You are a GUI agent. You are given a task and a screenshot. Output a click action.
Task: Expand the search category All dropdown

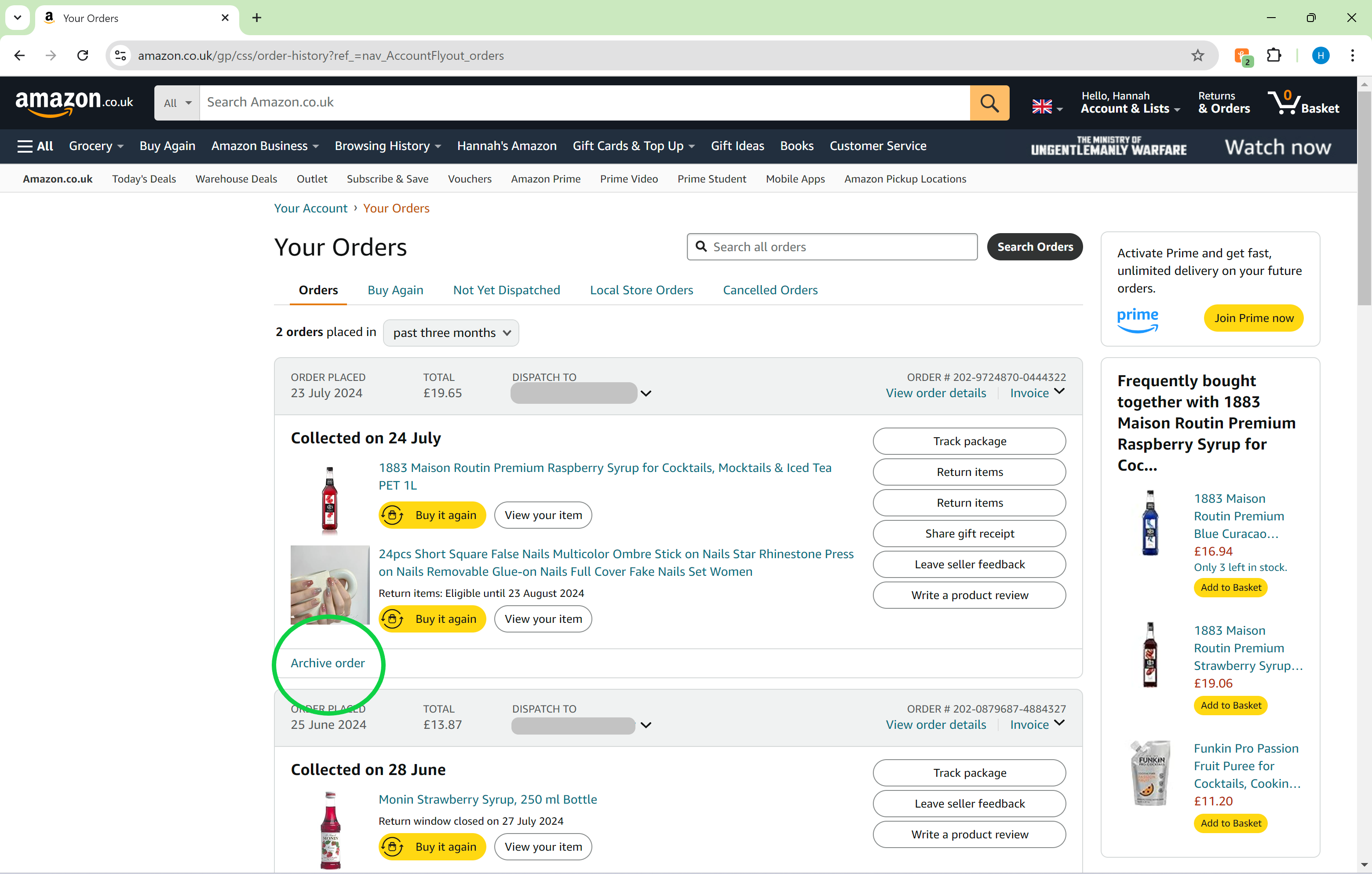[177, 103]
